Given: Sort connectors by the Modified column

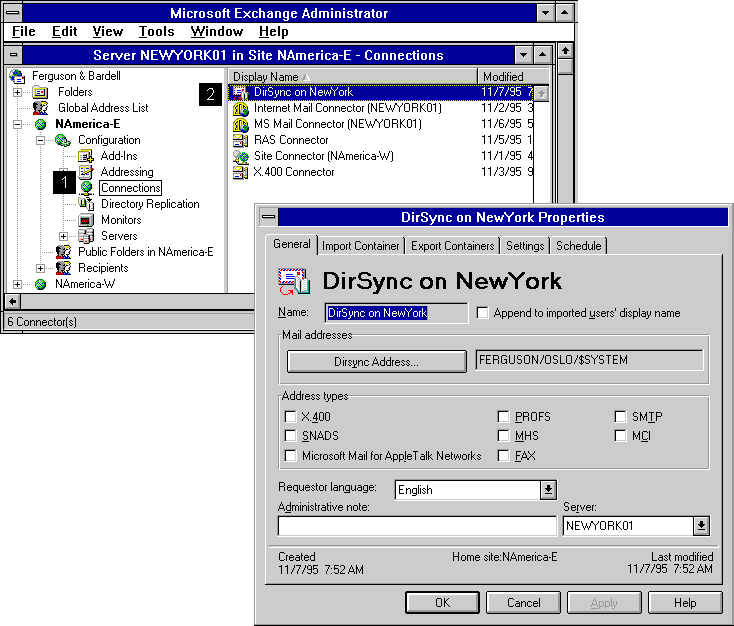Looking at the screenshot, I should [x=513, y=76].
